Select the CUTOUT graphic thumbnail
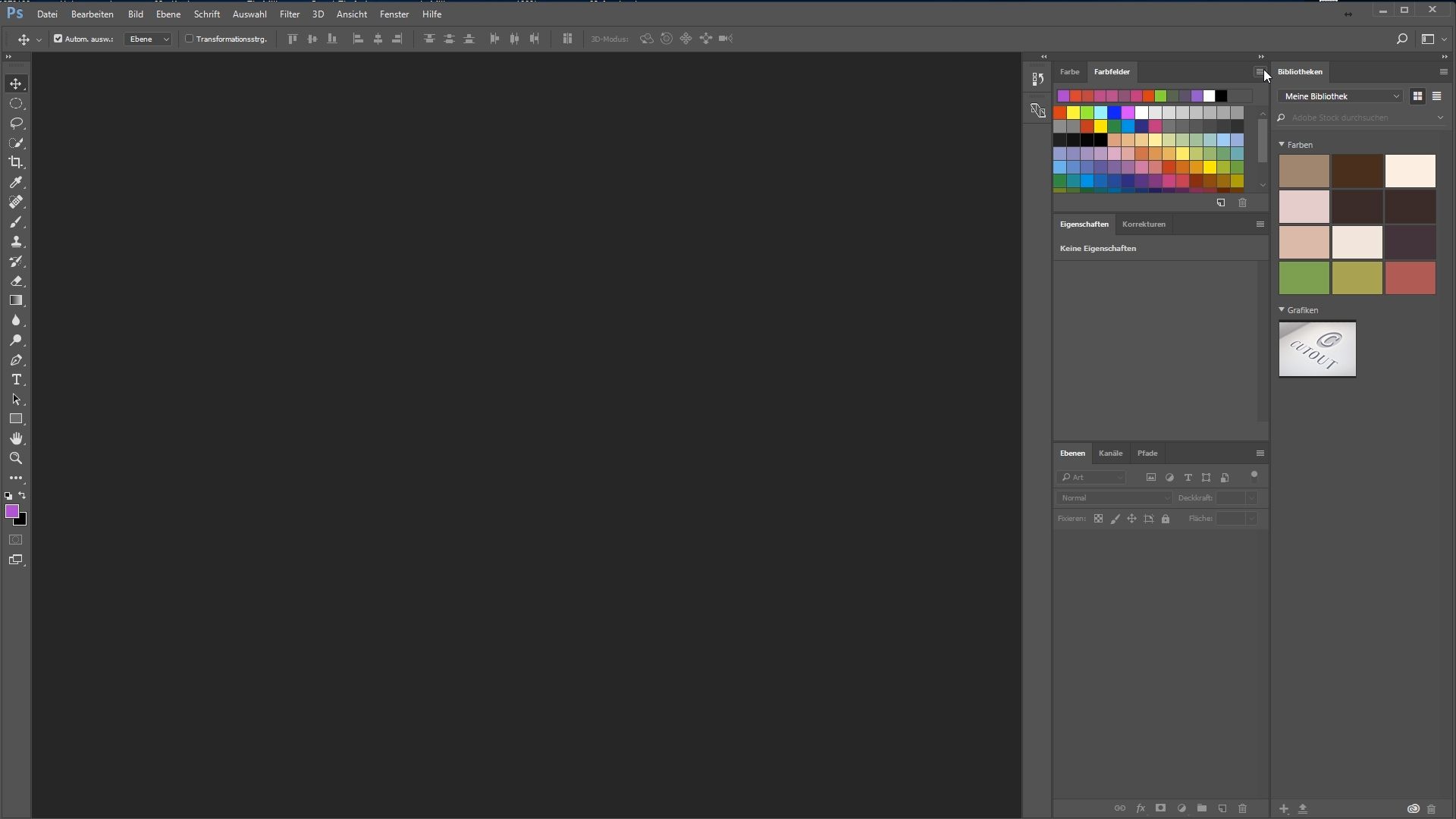 [1317, 349]
